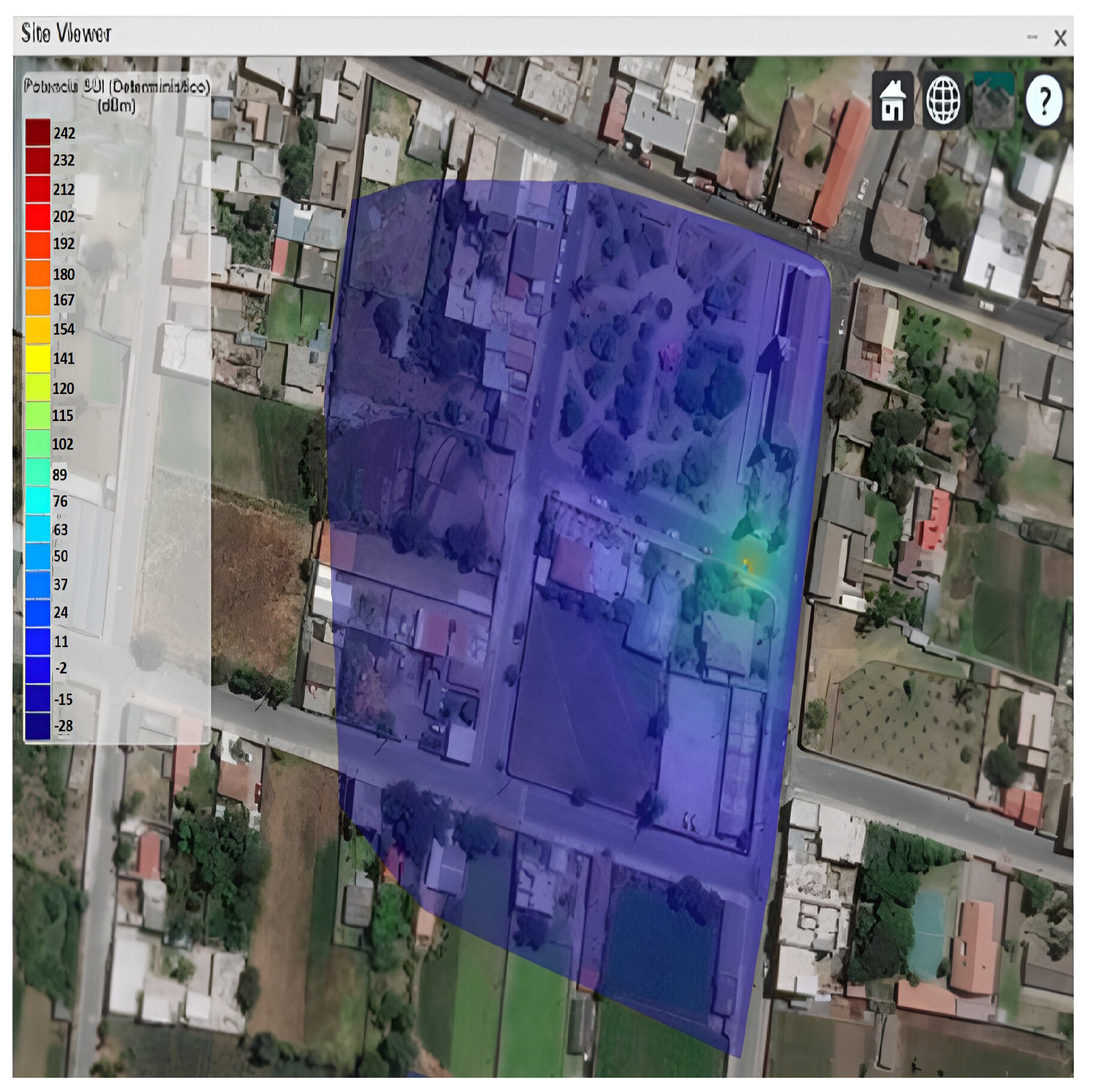The height and width of the screenshot is (1092, 1094).
Task: Click the 154 legend value label
Action: pyautogui.click(x=64, y=329)
